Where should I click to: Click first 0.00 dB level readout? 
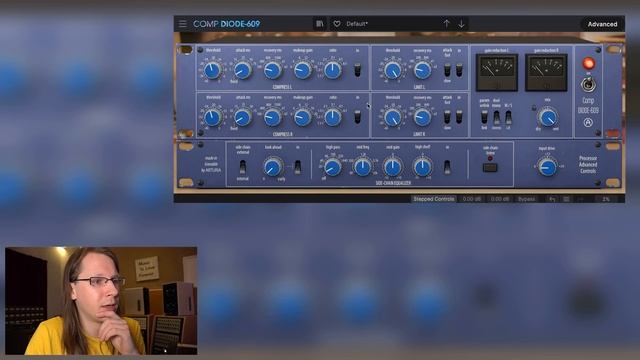point(471,199)
